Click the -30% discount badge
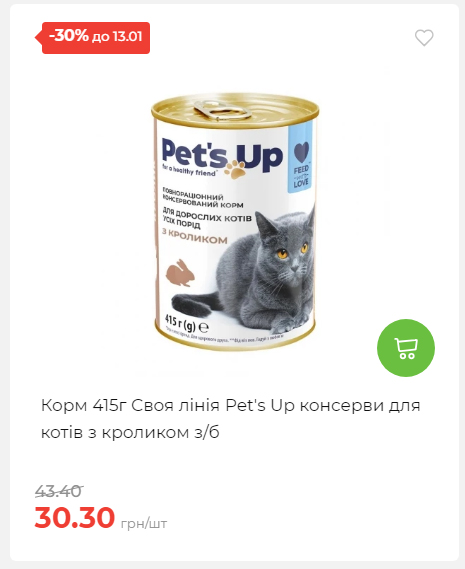The width and height of the screenshot is (465, 569). coord(93,38)
